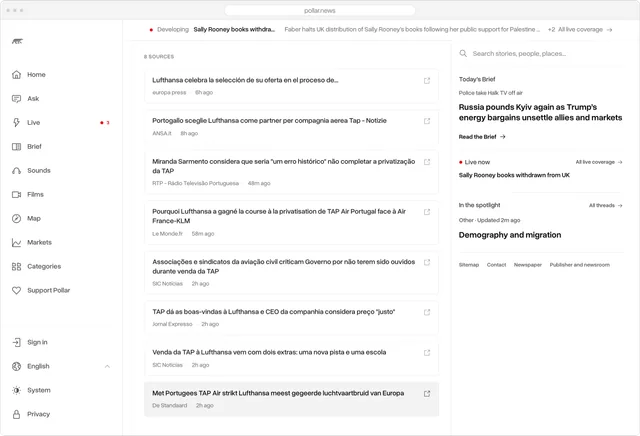The width and height of the screenshot is (640, 436).
Task: Open the Map compass icon
Action: click(16, 218)
